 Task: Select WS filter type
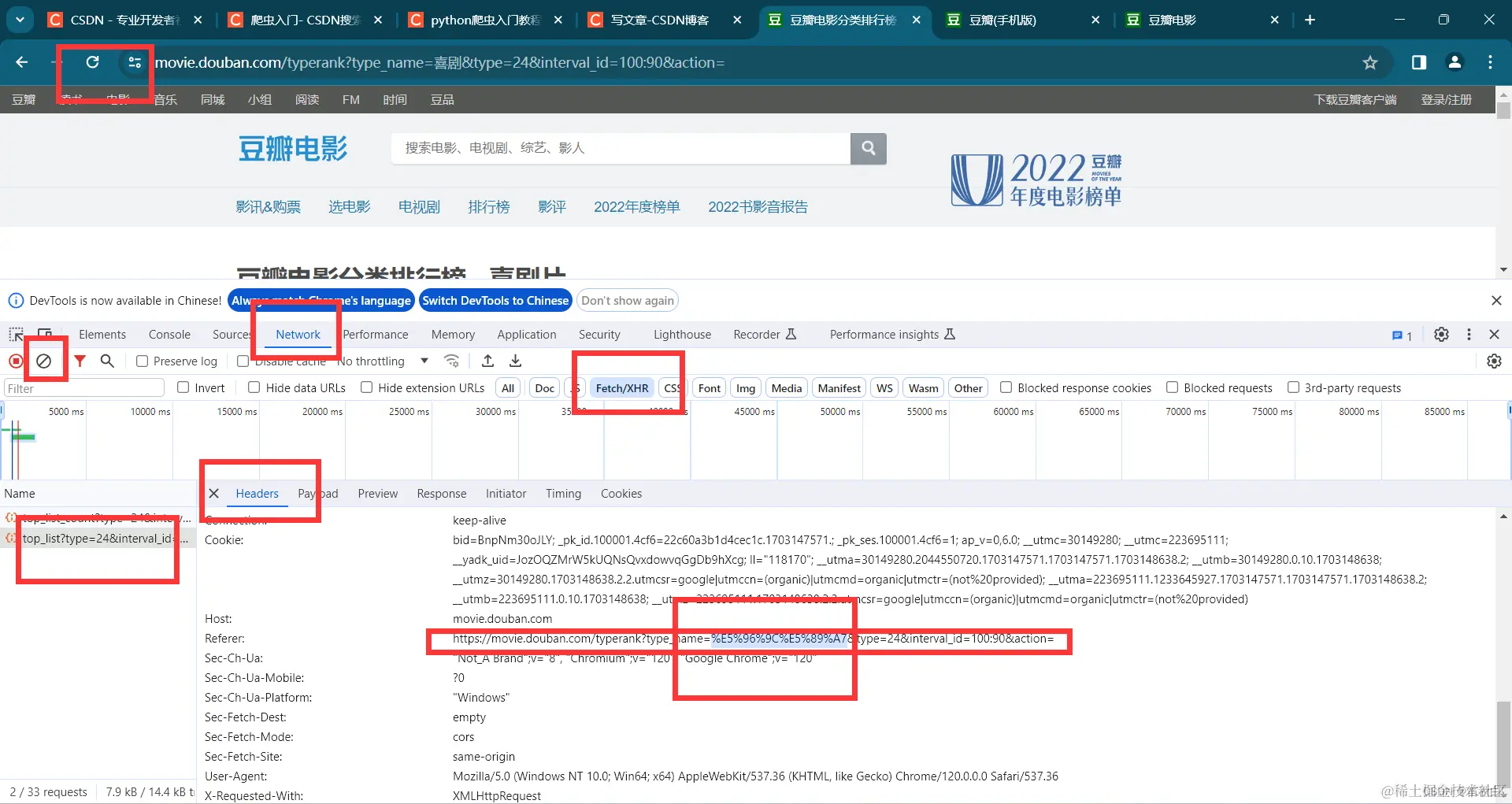click(x=884, y=387)
